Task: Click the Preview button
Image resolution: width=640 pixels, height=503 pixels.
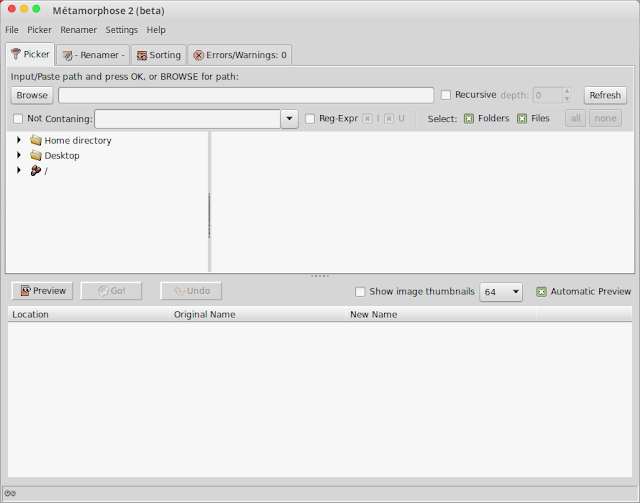Action: click(x=42, y=291)
